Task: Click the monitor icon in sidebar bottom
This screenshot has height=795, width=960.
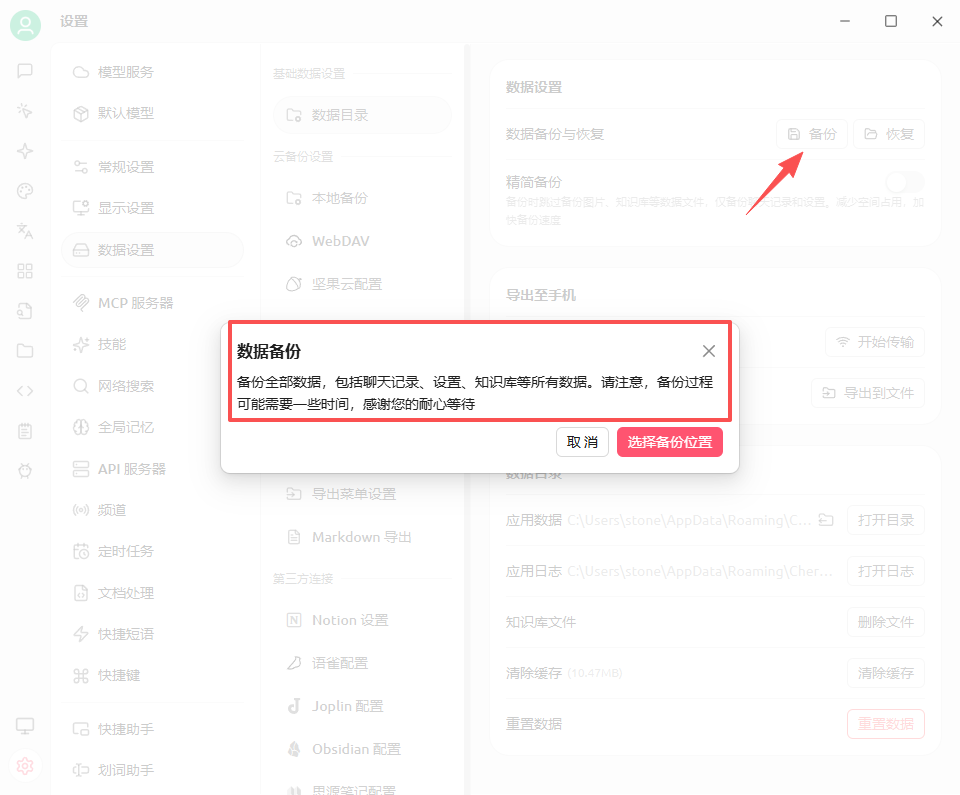Action: coord(25,726)
